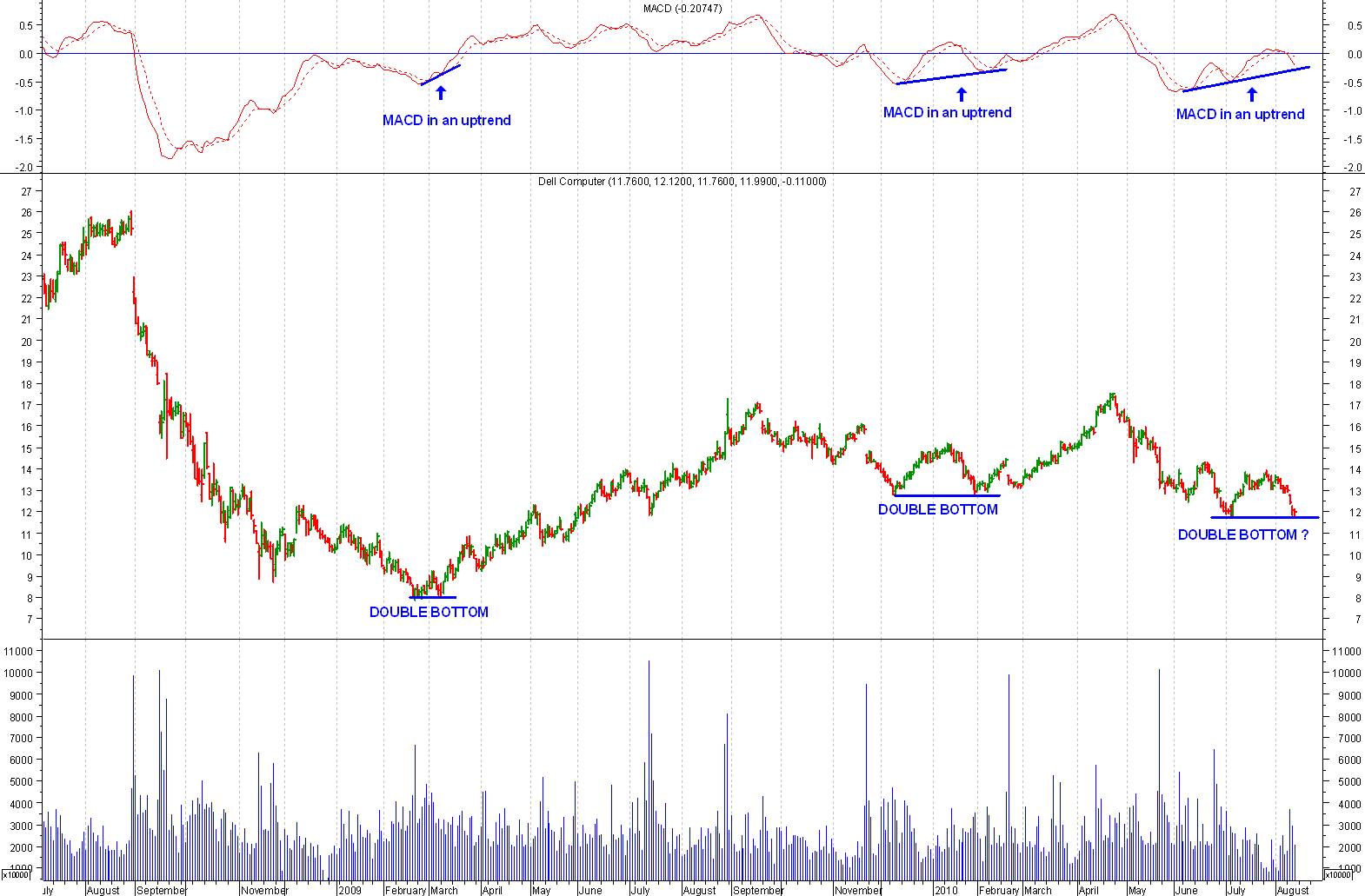
Task: Click the 2010 year label on time axis
Action: click(946, 890)
